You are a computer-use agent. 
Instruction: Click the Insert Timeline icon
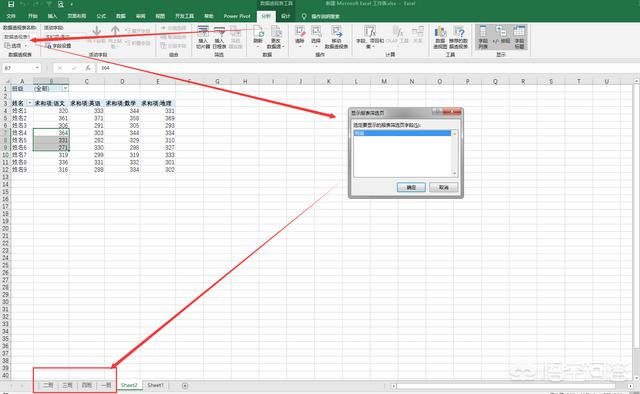(219, 37)
